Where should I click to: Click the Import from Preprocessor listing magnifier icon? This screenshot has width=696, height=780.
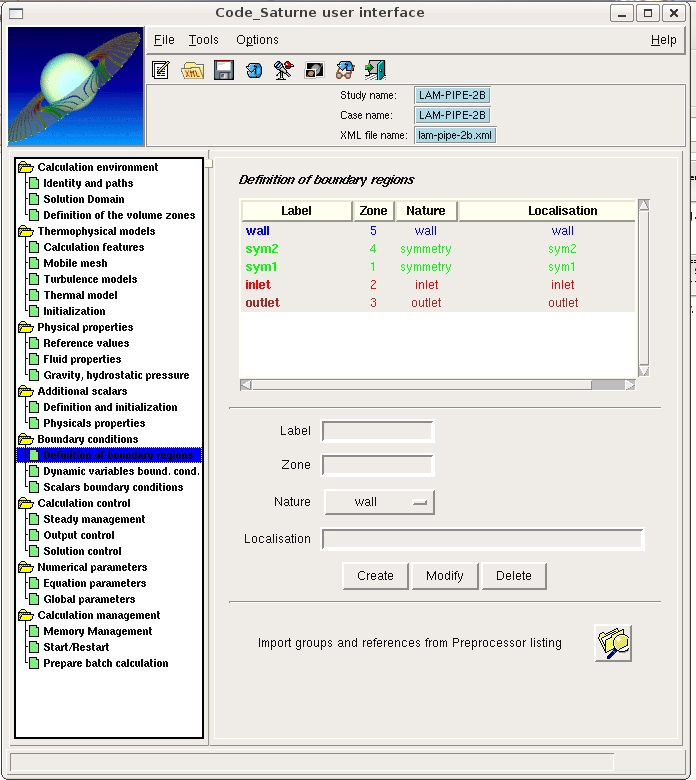pos(613,643)
